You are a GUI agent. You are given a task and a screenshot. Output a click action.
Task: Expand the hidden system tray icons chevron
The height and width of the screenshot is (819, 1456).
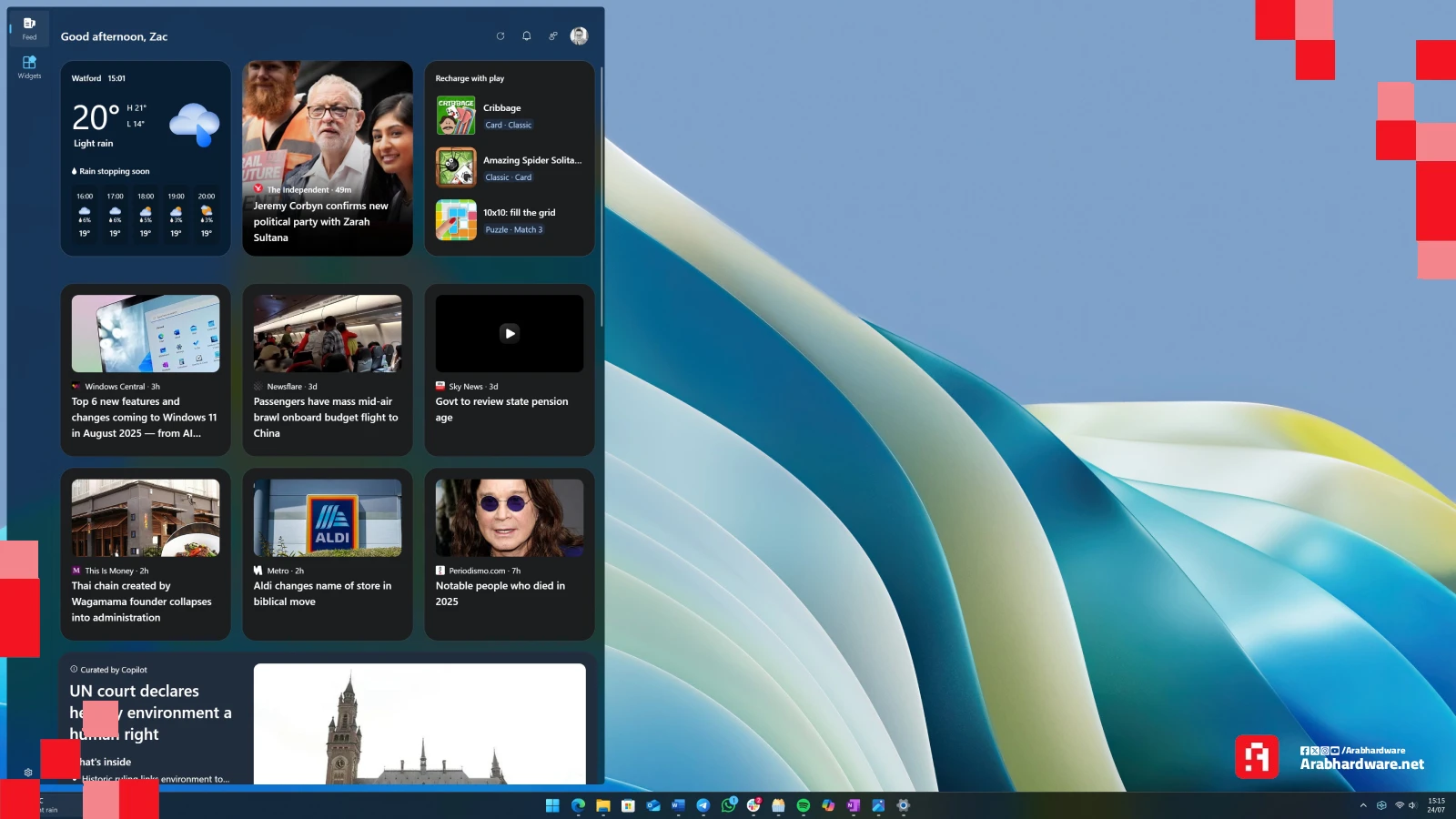[x=1363, y=805]
